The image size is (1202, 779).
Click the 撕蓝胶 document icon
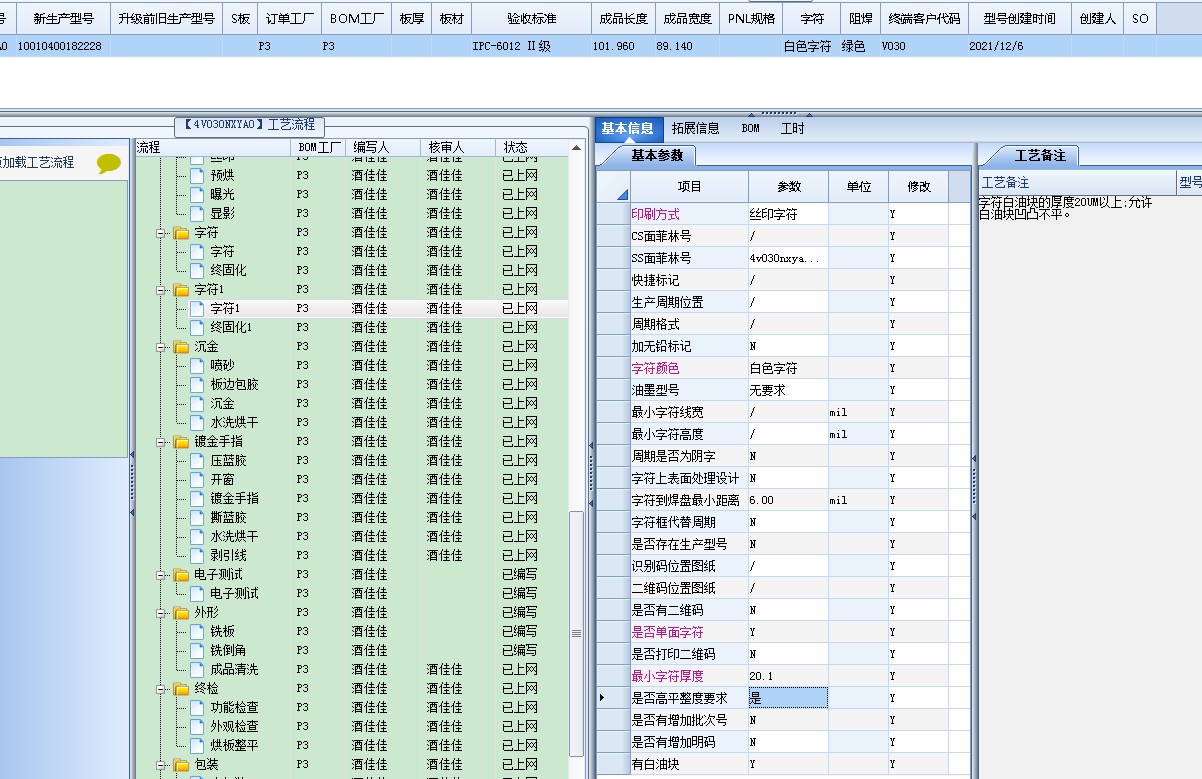point(197,518)
